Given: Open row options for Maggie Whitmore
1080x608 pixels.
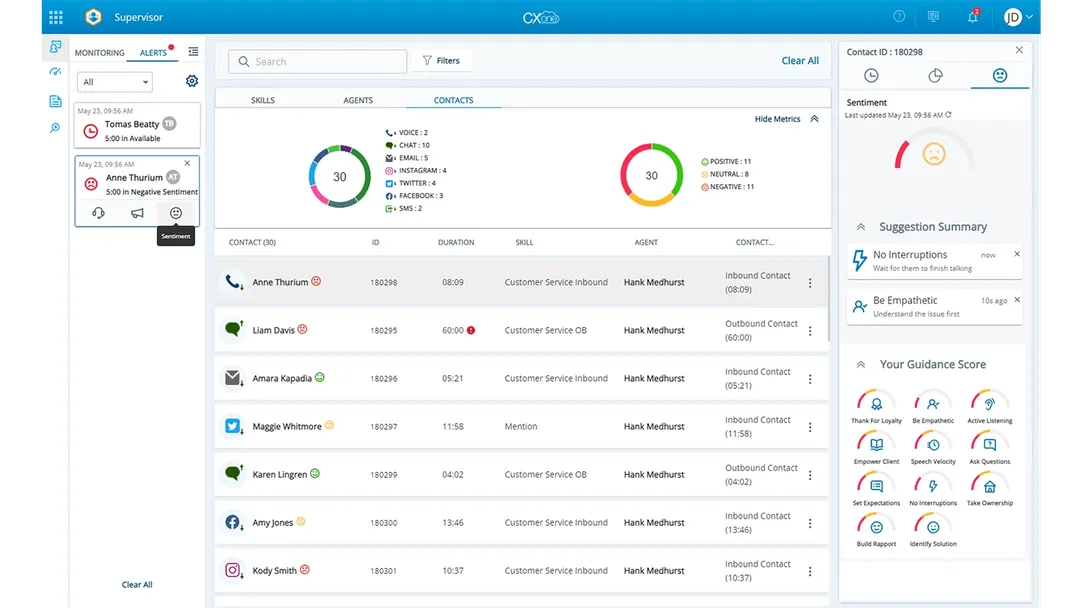Looking at the screenshot, I should (810, 428).
